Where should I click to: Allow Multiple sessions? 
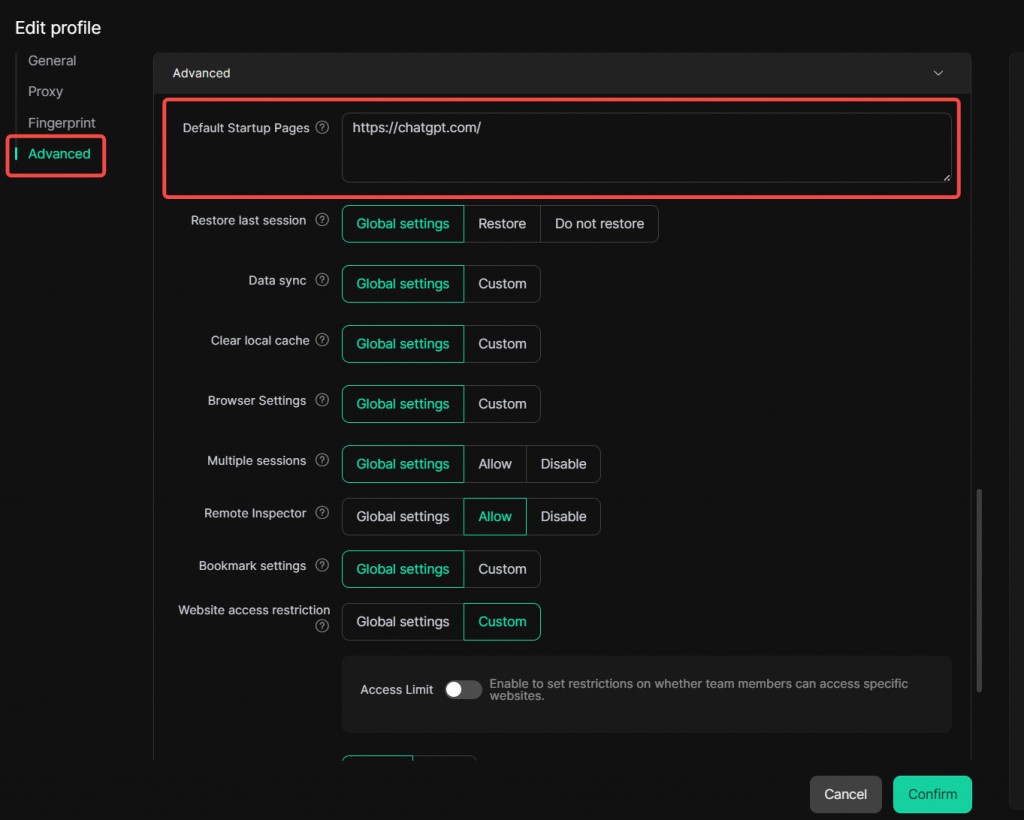coord(494,464)
